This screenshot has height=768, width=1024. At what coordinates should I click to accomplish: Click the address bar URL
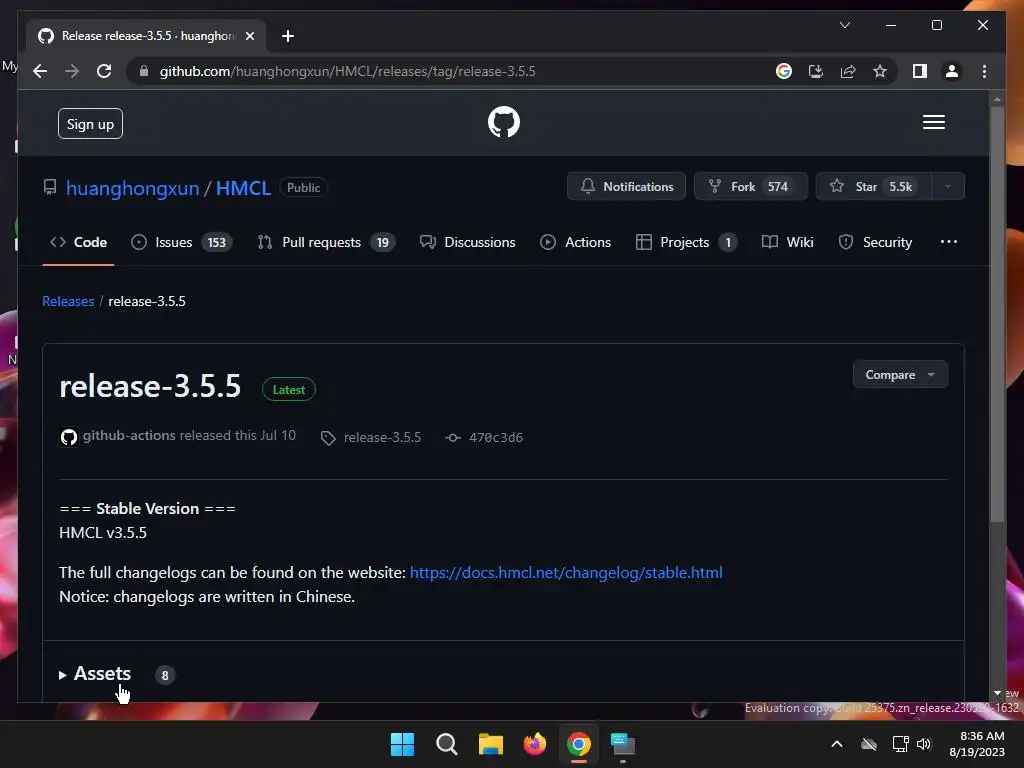(x=347, y=71)
